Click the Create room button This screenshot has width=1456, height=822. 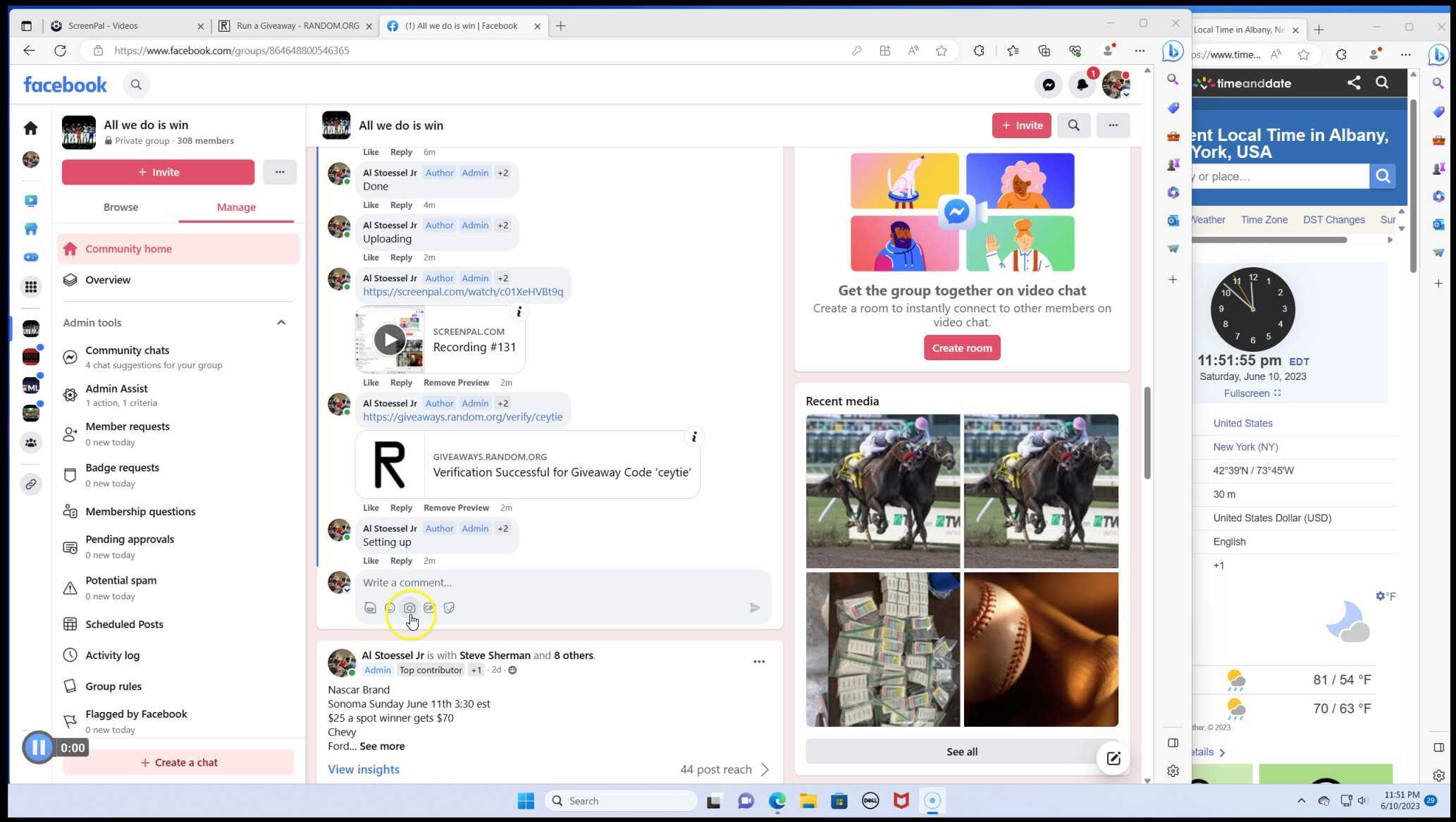(961, 348)
